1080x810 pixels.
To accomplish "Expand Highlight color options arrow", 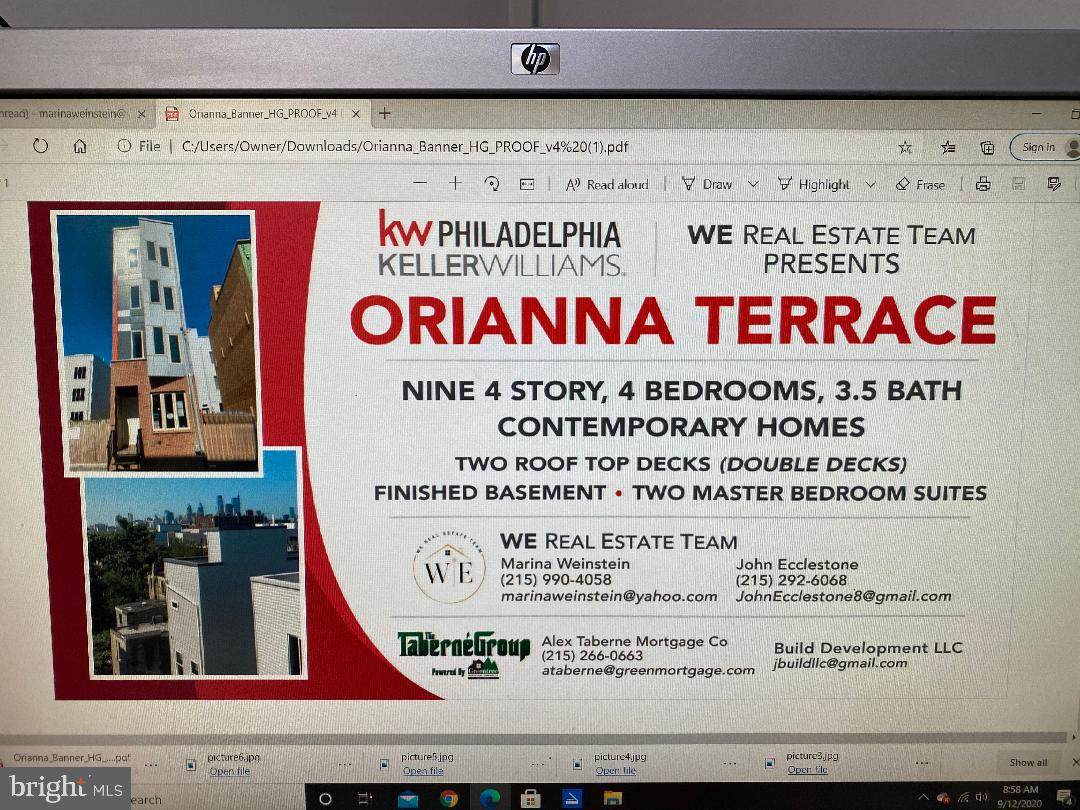I will pos(870,185).
